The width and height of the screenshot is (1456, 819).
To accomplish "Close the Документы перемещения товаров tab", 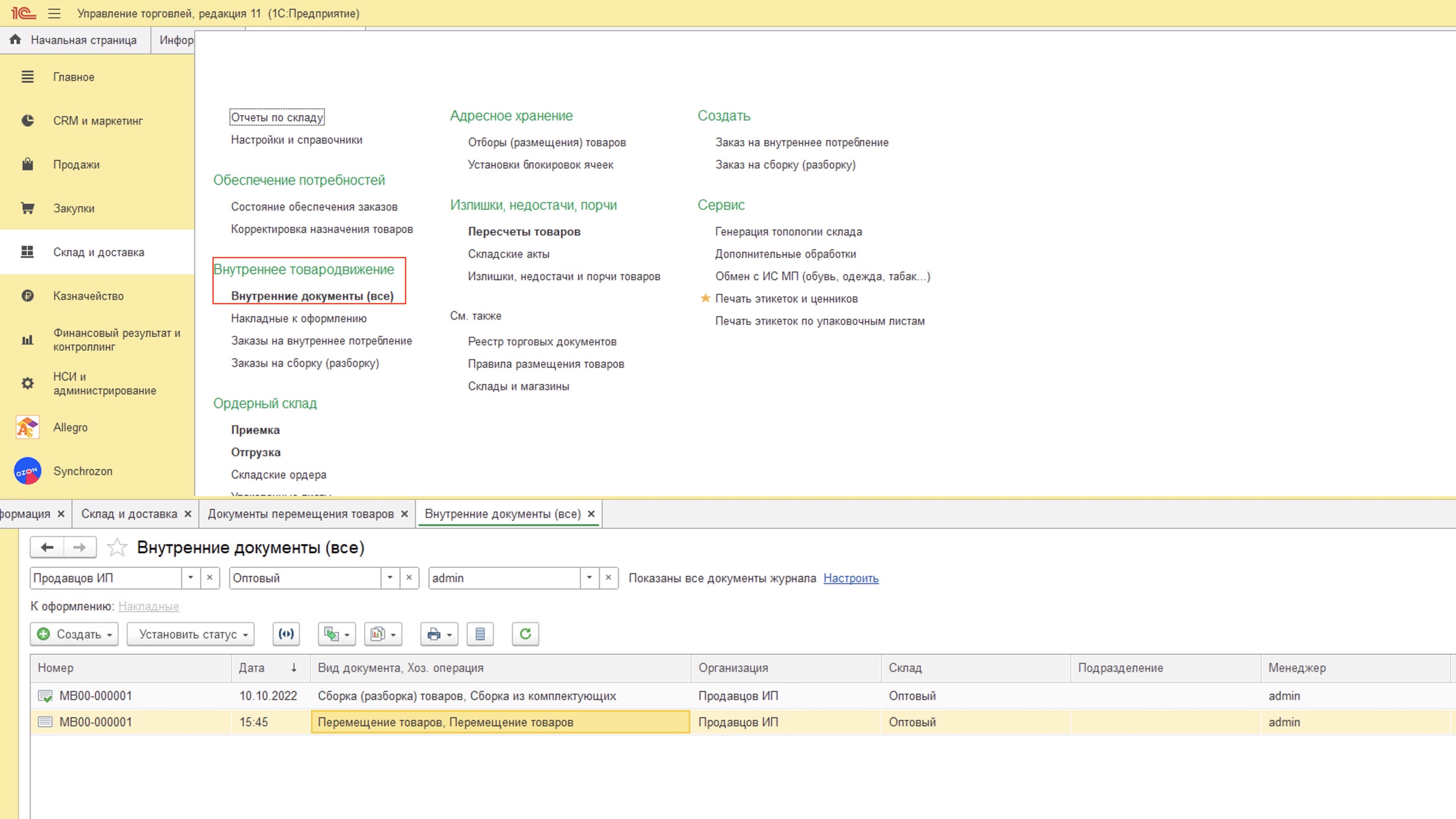I will (x=405, y=514).
